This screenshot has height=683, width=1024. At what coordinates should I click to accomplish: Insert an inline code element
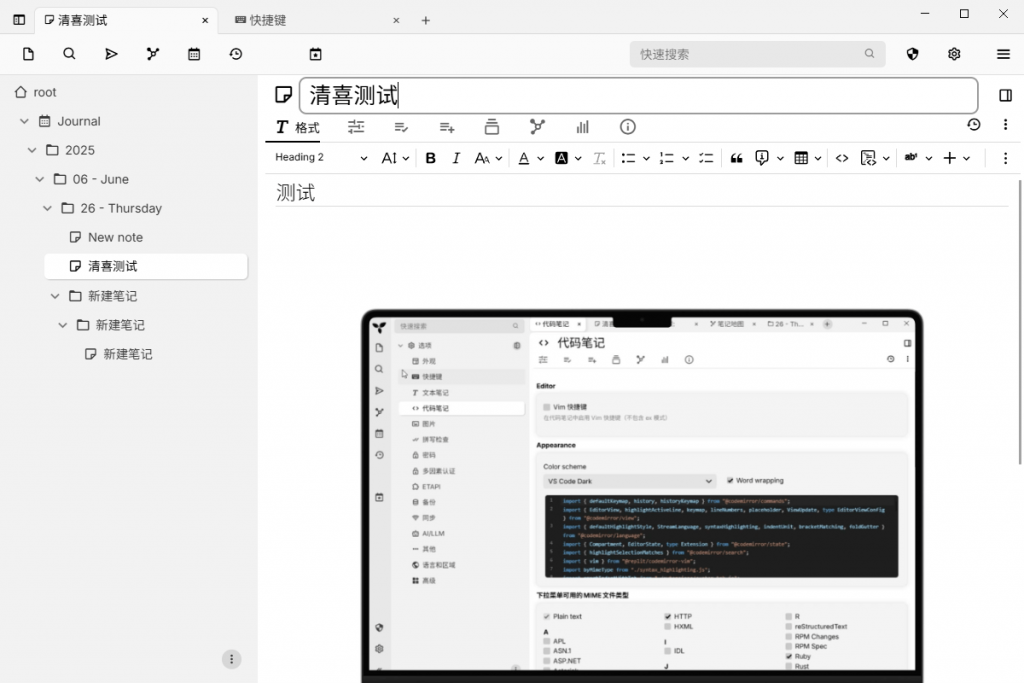click(x=842, y=158)
